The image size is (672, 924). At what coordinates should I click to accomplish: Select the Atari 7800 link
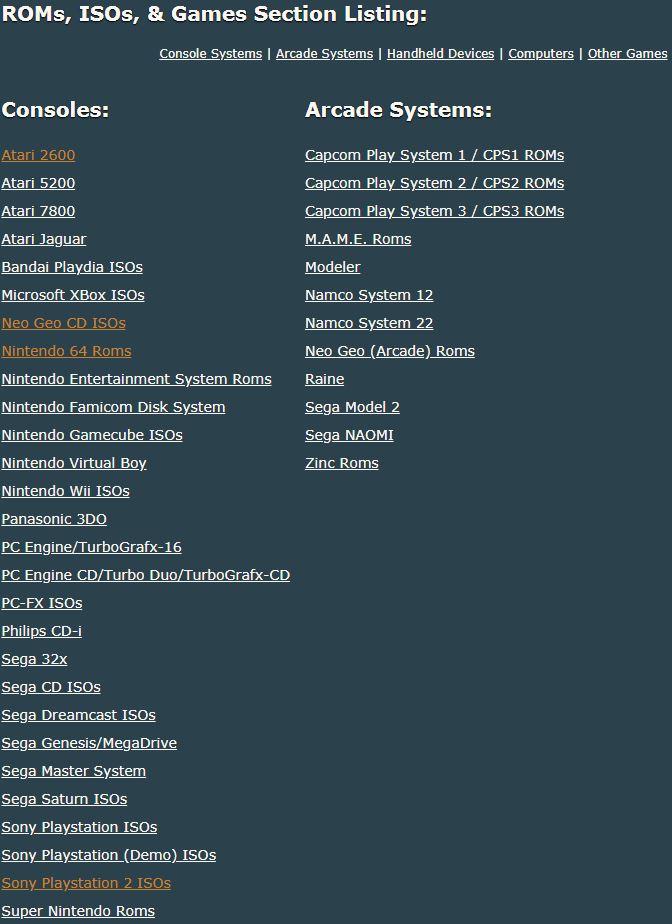[x=38, y=211]
